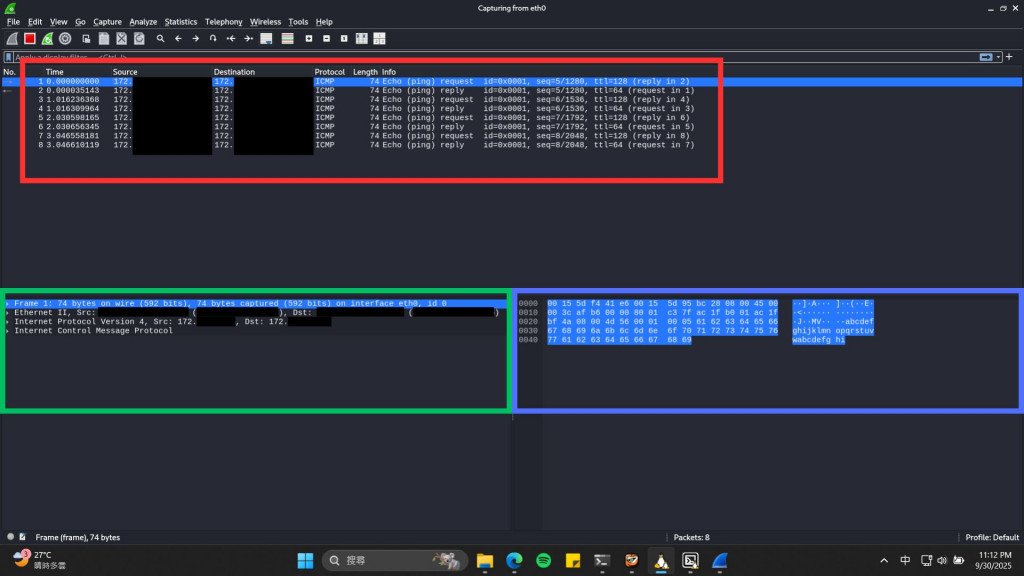
Task: Open a capture file from the toolbar
Action: point(86,39)
